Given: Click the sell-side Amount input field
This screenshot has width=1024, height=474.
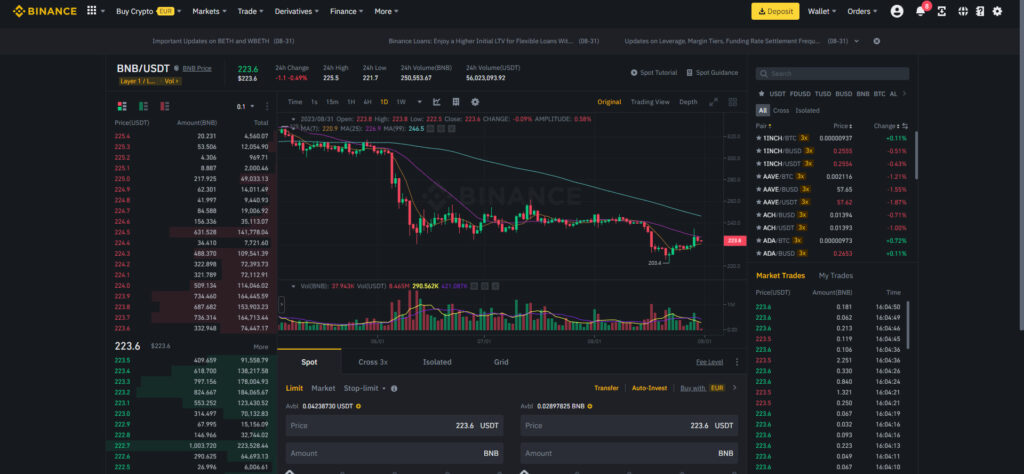Looking at the screenshot, I should (x=629, y=453).
